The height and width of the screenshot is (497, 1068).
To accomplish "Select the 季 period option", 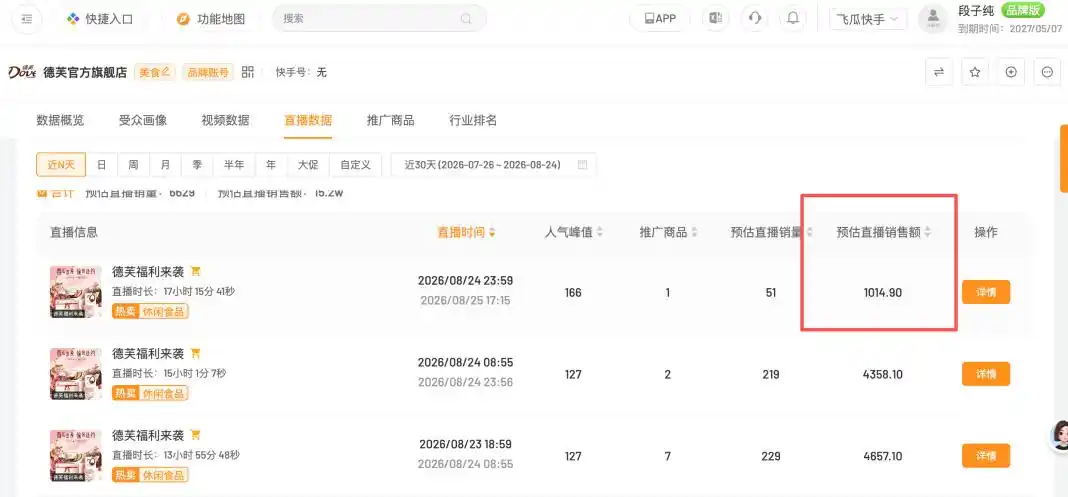I will [x=198, y=165].
